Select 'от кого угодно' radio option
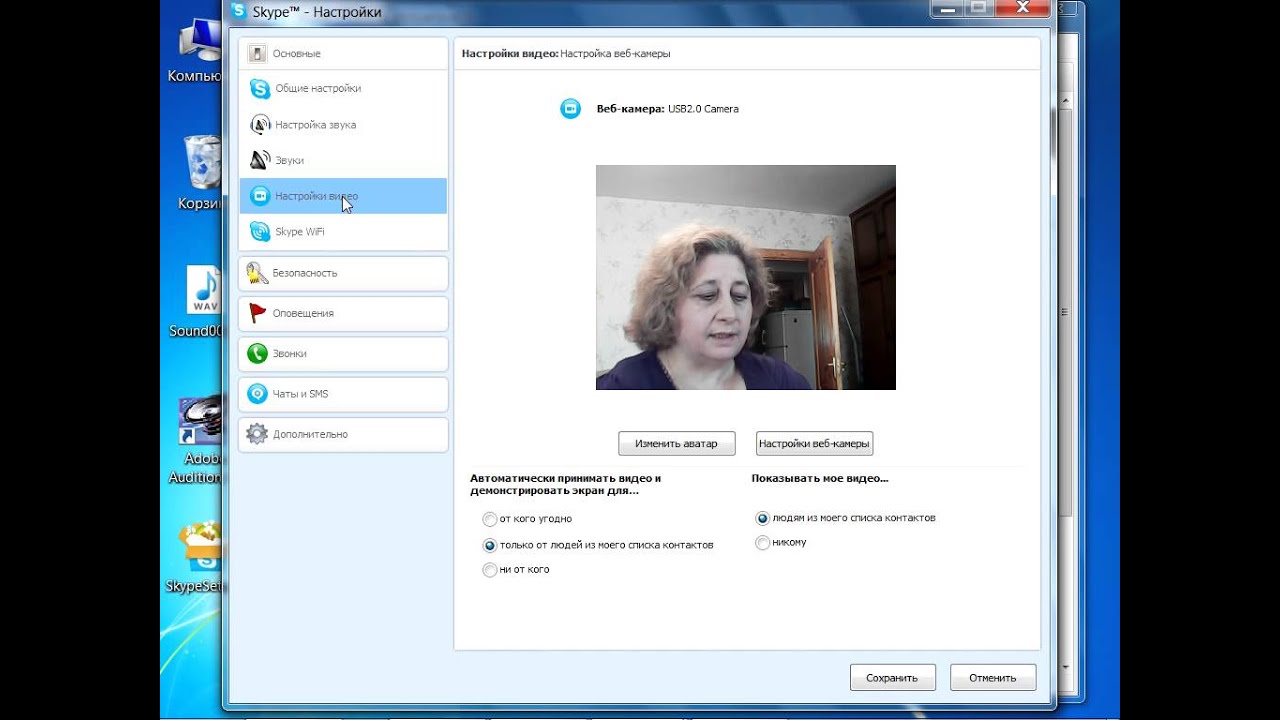 489,519
